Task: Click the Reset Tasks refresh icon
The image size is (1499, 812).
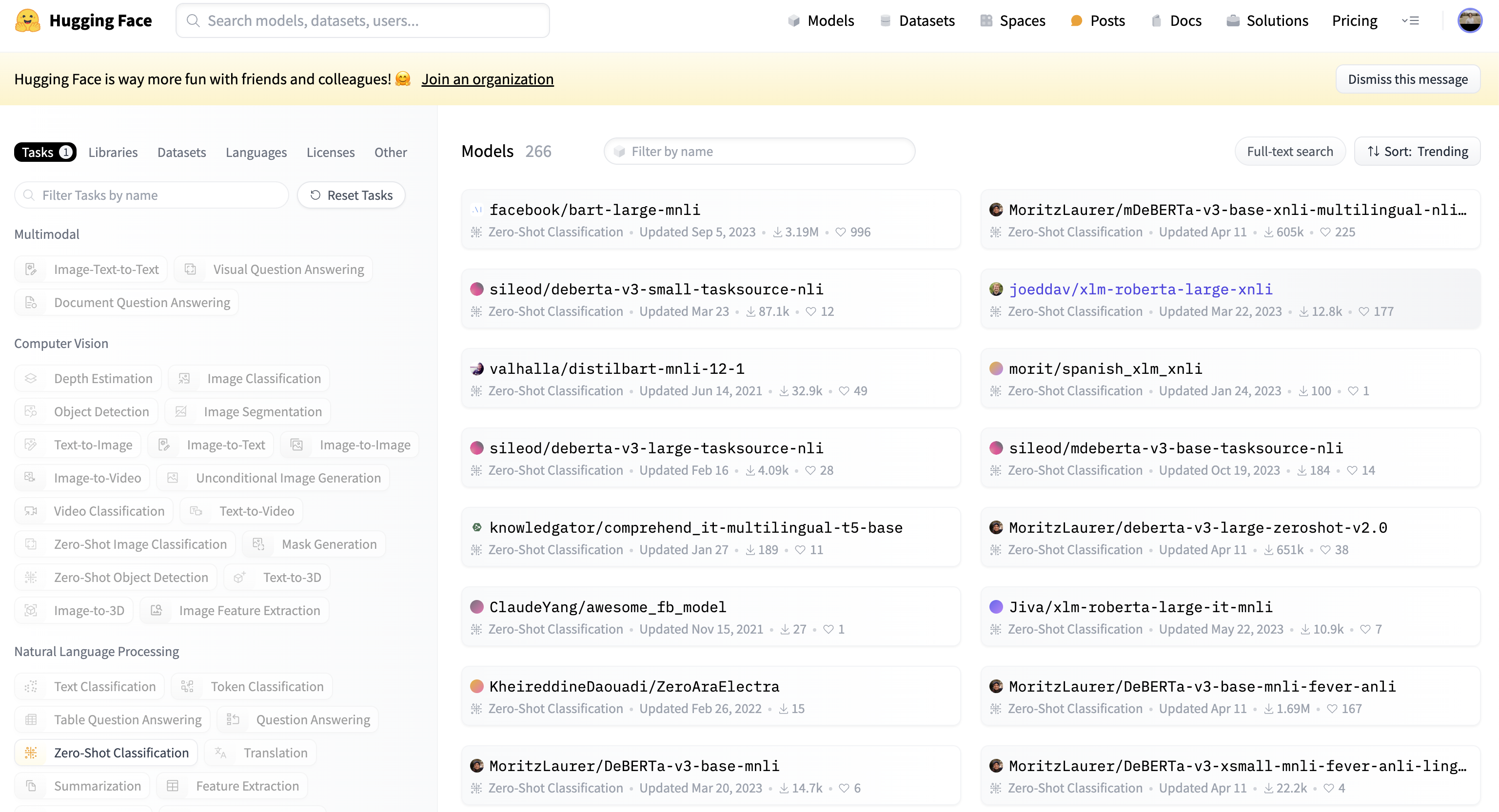Action: 315,195
